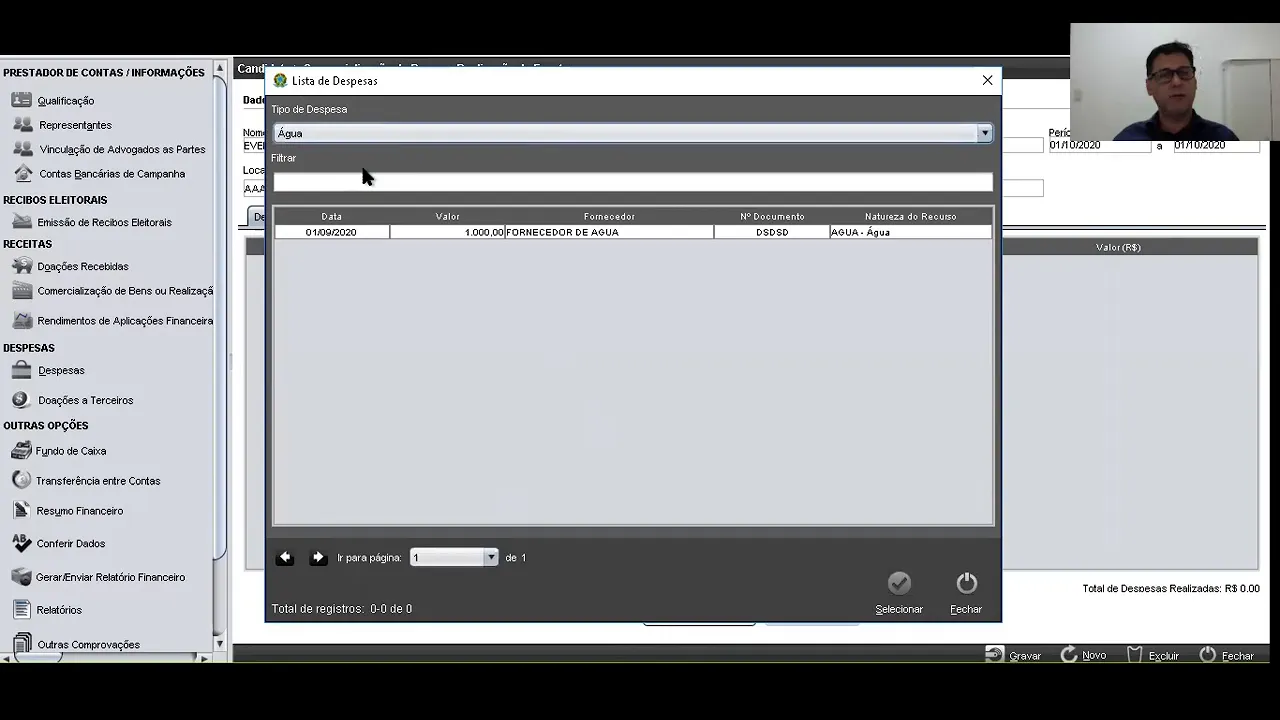1280x720 pixels.
Task: Open Doações Recebidas icon
Action: 22,266
